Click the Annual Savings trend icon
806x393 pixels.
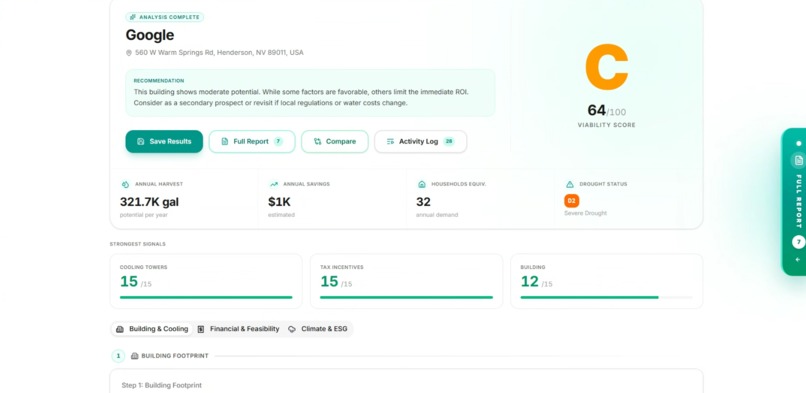[273, 184]
